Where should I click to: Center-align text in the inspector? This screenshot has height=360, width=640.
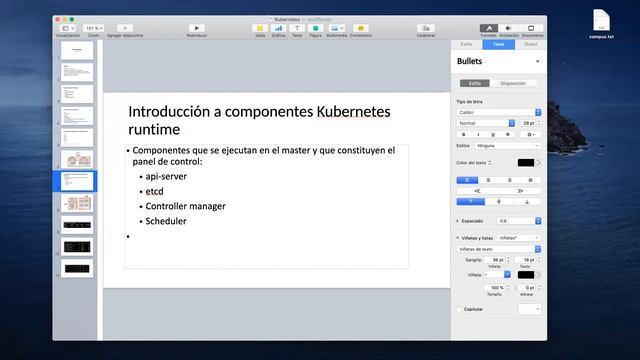[488, 180]
